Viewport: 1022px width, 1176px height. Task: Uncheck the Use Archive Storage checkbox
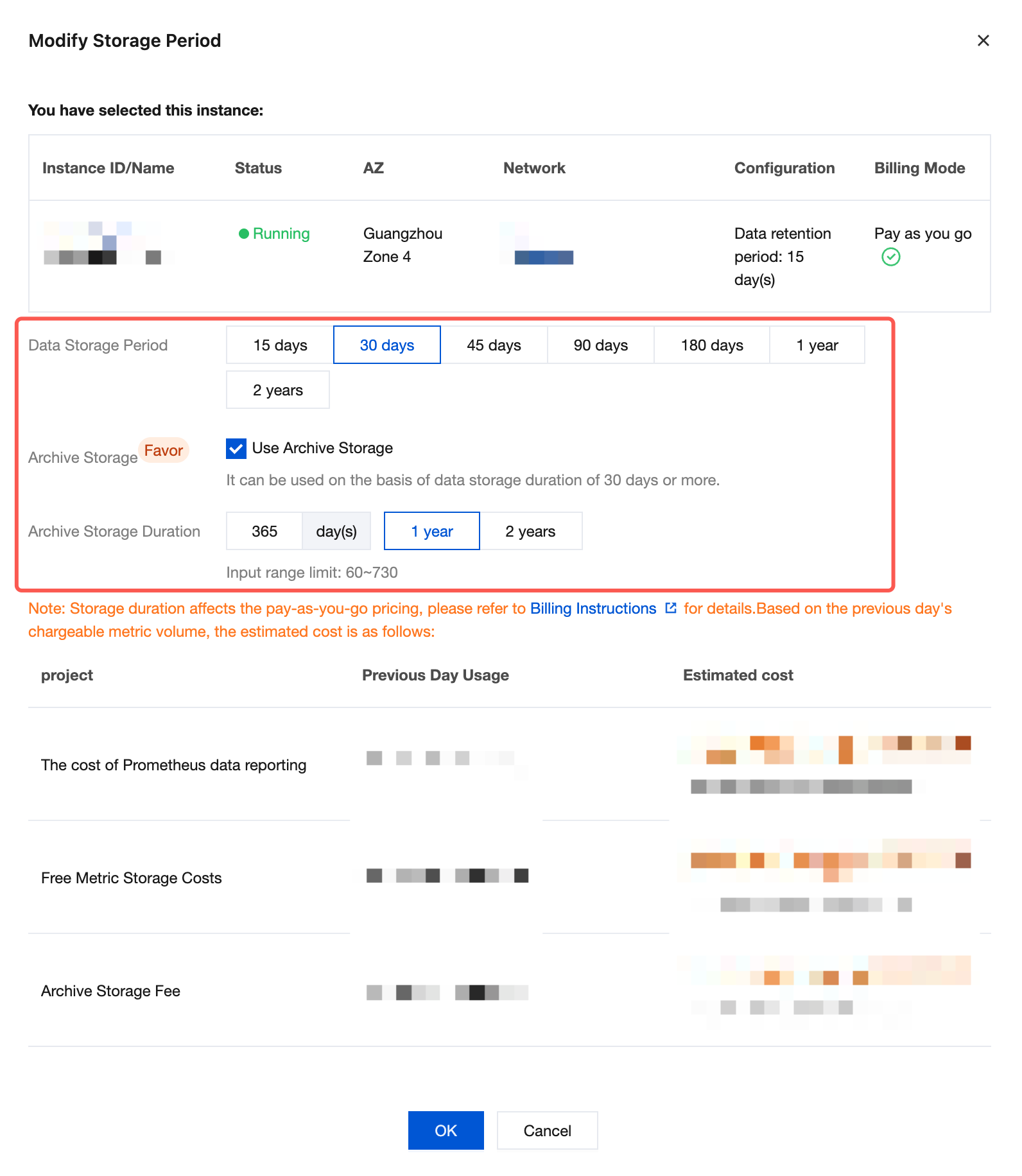click(236, 448)
